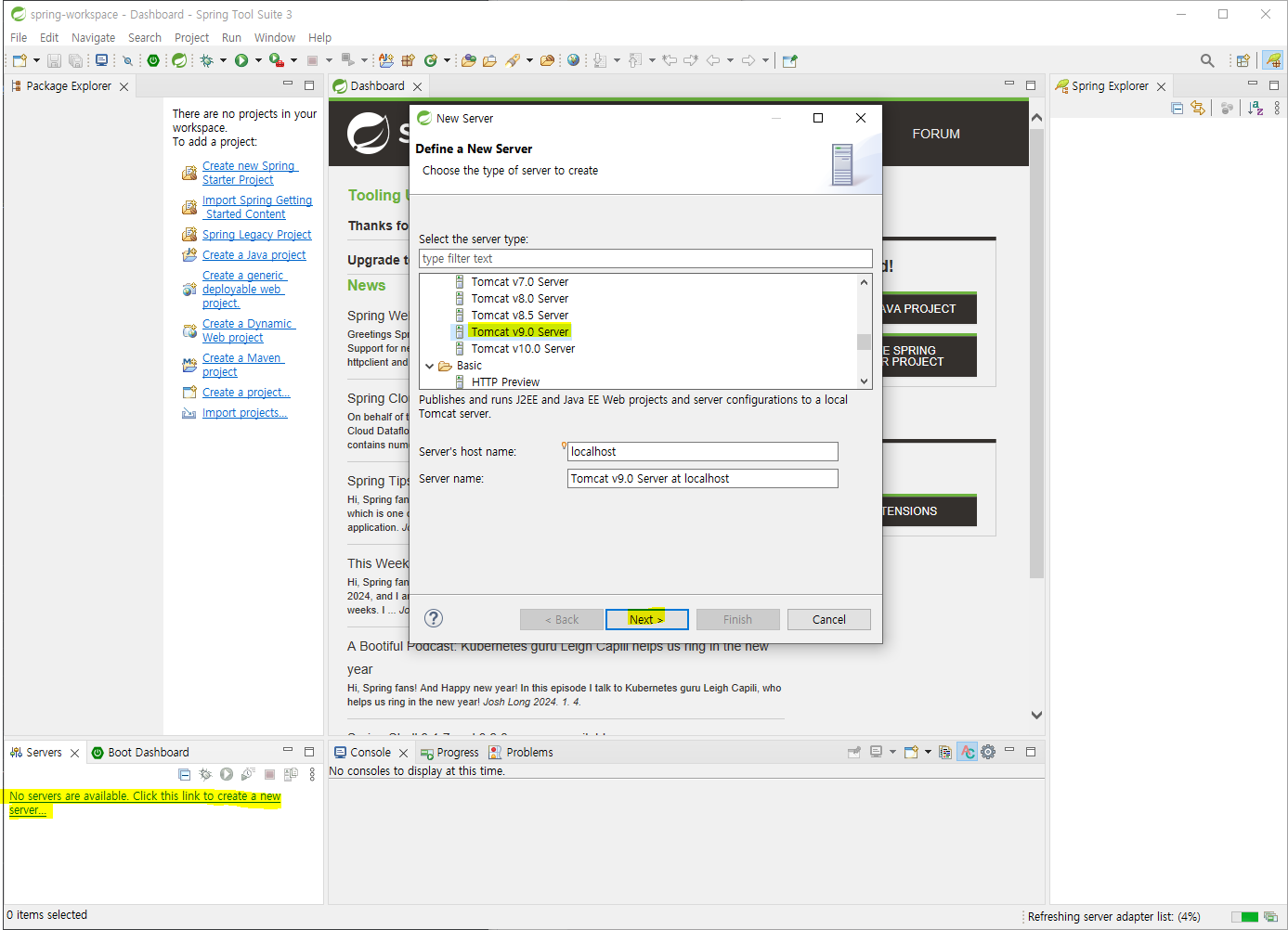Viewport: 1288px width, 930px height.
Task: Click the Dashboard vertical scrollbar thumb
Action: [1036, 353]
